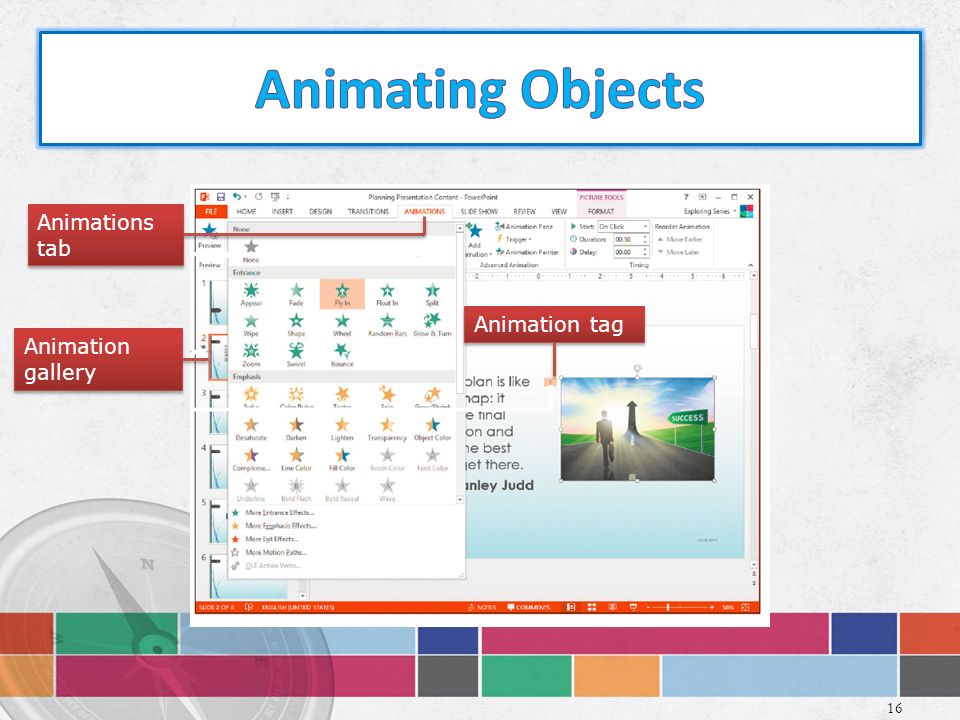Image resolution: width=960 pixels, height=720 pixels.
Task: Expand the Undo history dropdown arrow
Action: point(246,197)
